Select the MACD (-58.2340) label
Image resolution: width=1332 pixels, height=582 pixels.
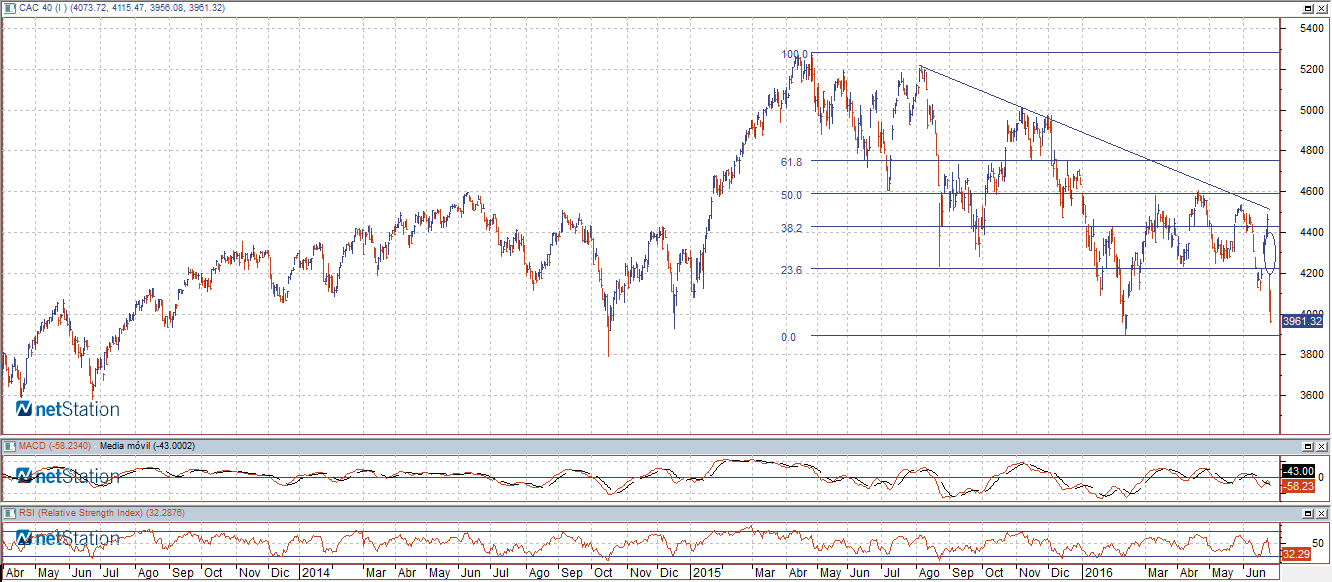(x=55, y=446)
